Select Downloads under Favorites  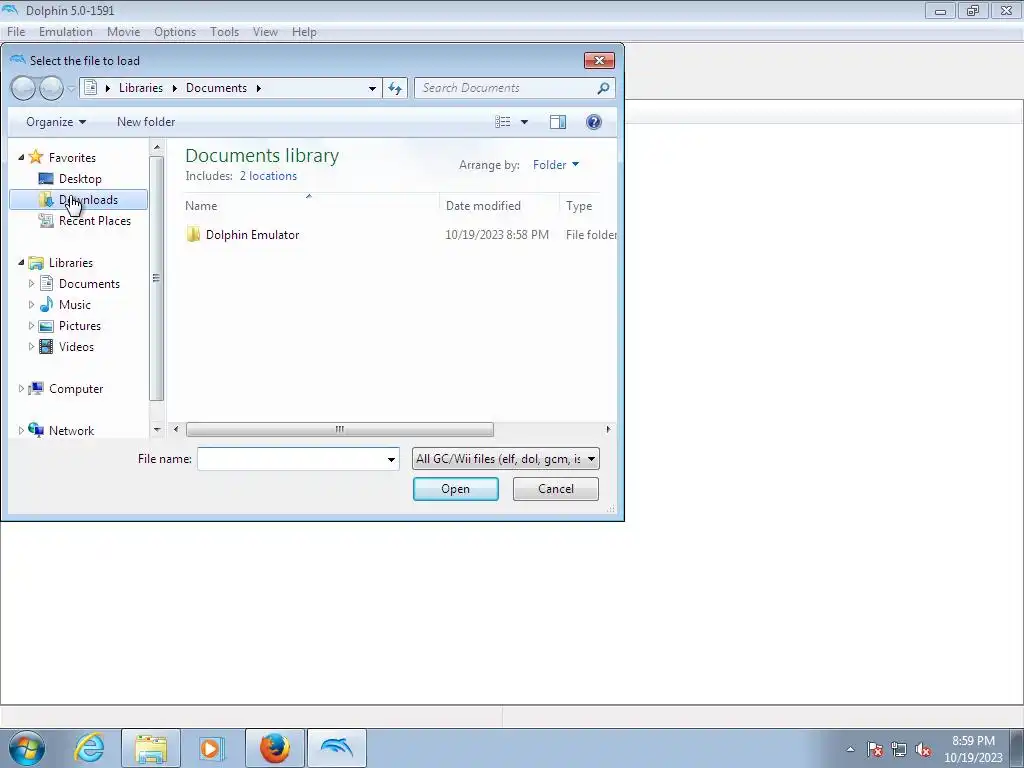(x=78, y=199)
